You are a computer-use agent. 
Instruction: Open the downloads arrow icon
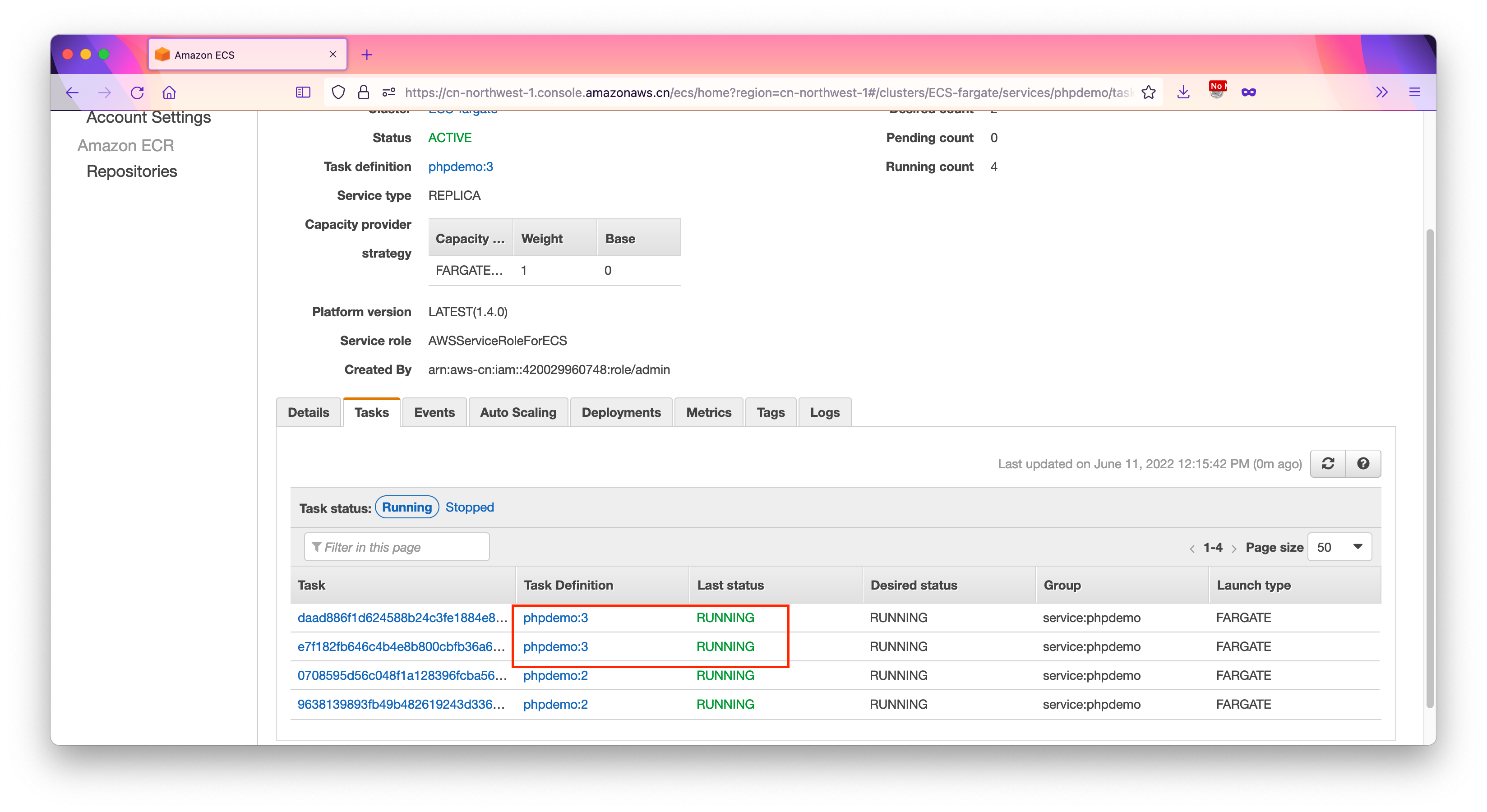click(1183, 92)
